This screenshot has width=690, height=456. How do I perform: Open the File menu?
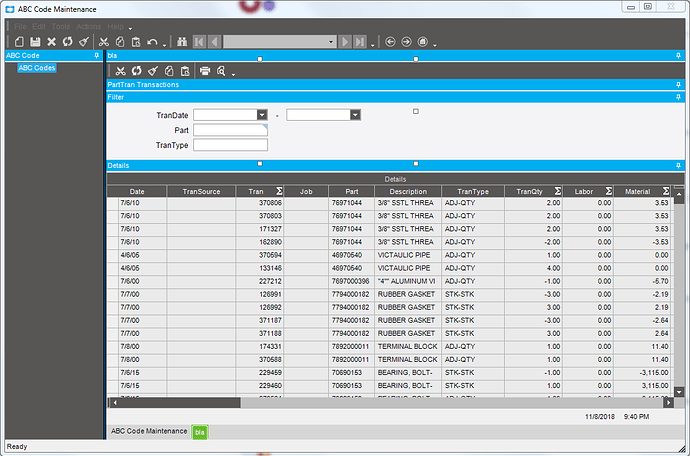tap(20, 26)
